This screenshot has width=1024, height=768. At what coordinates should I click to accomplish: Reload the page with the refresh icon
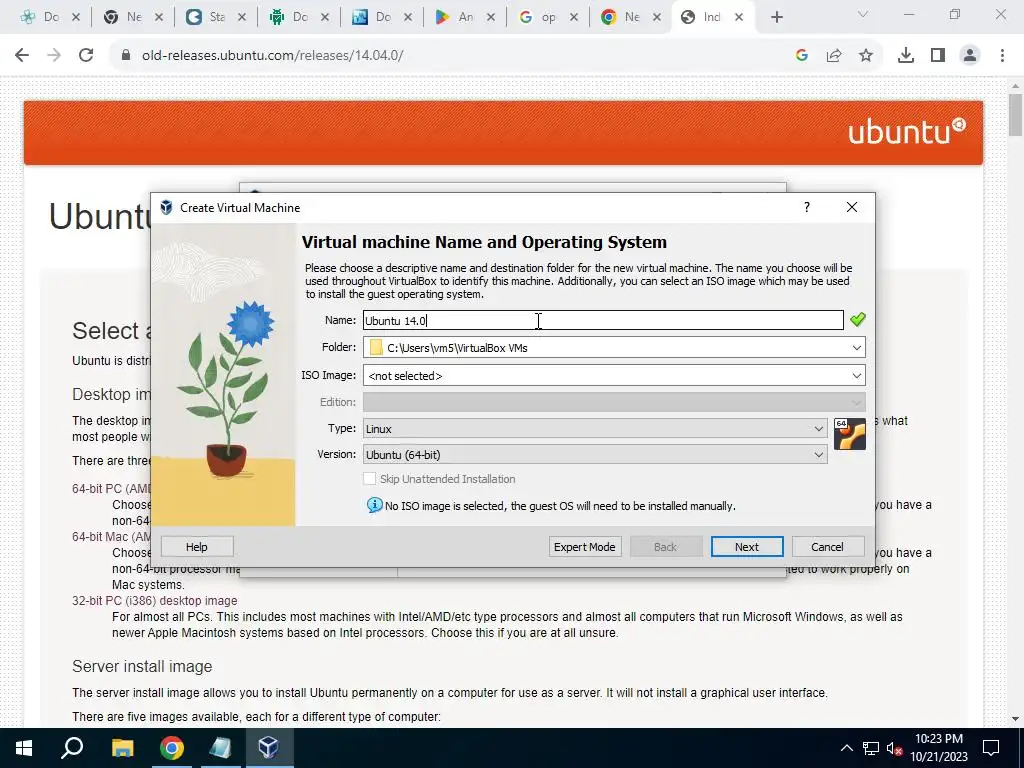pyautogui.click(x=86, y=56)
